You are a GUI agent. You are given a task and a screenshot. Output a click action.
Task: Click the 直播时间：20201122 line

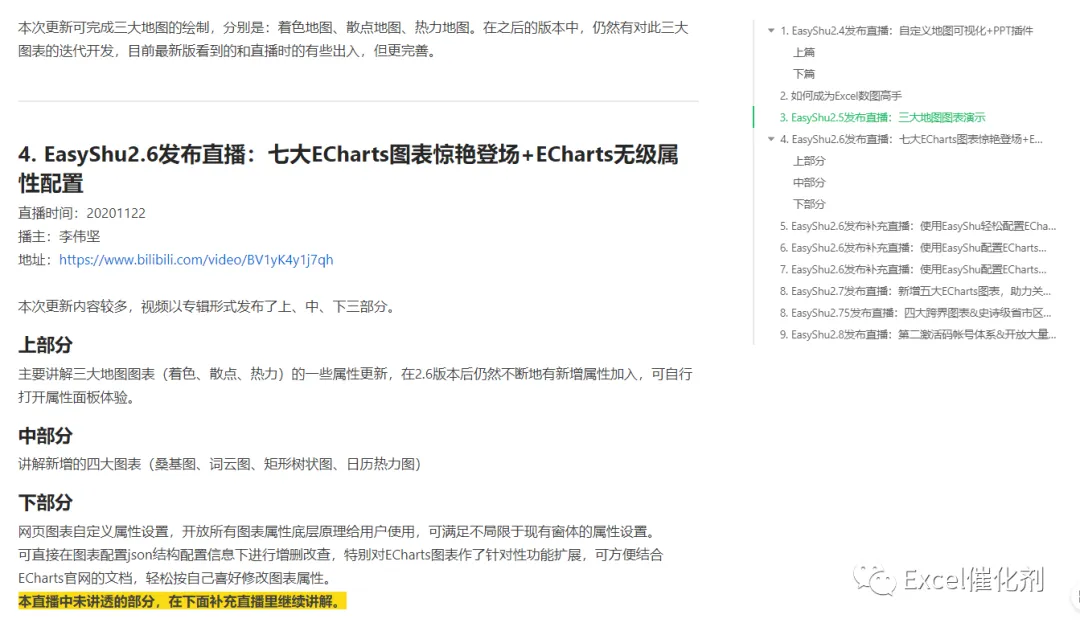pyautogui.click(x=82, y=214)
